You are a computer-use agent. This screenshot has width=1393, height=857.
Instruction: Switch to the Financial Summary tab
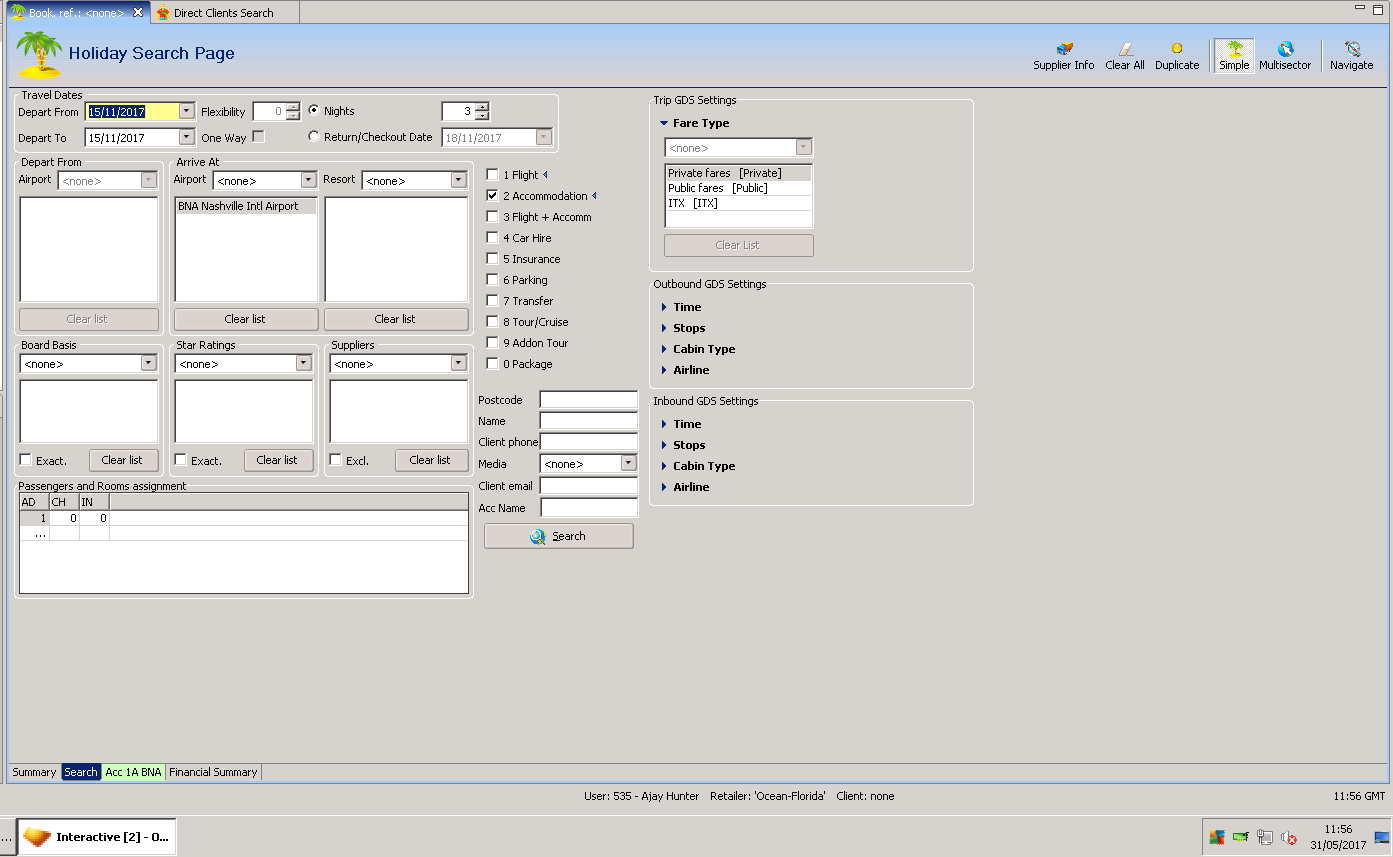pyautogui.click(x=213, y=772)
